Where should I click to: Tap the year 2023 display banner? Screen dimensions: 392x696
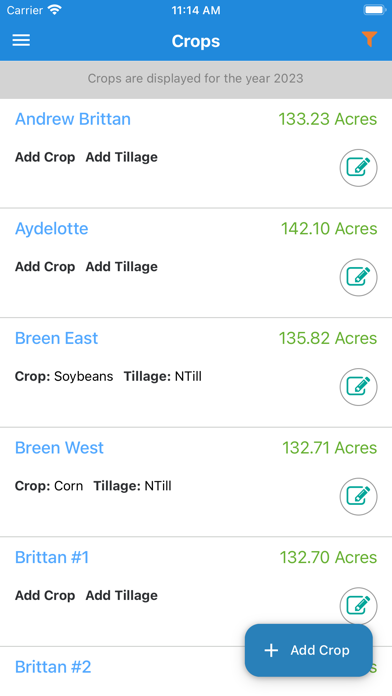click(196, 79)
